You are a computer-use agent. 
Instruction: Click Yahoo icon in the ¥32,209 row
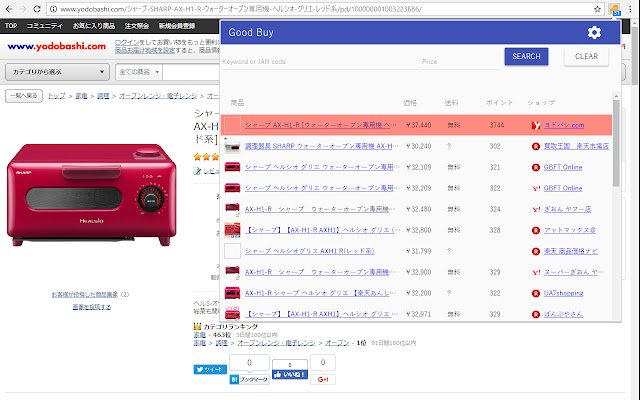tap(536, 188)
